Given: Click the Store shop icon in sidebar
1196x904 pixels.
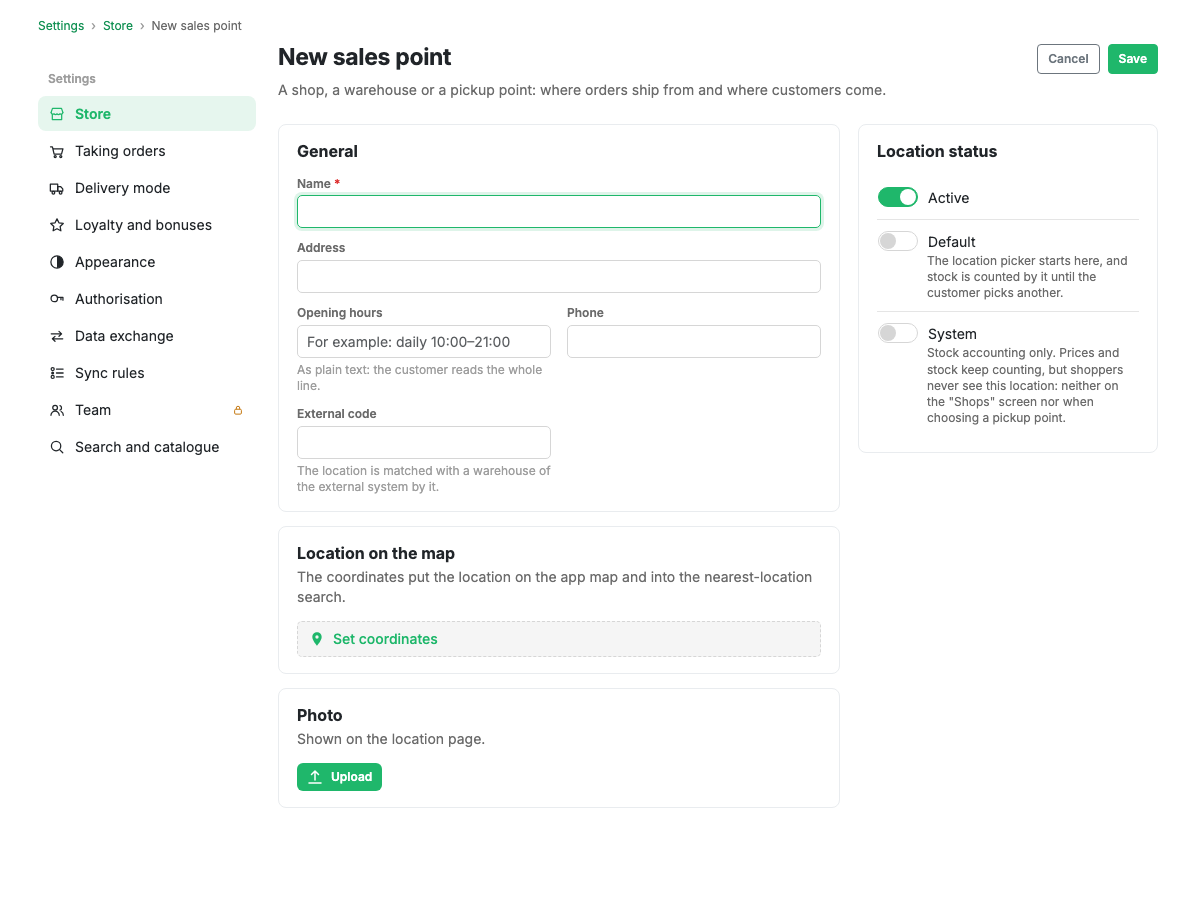Looking at the screenshot, I should point(57,114).
